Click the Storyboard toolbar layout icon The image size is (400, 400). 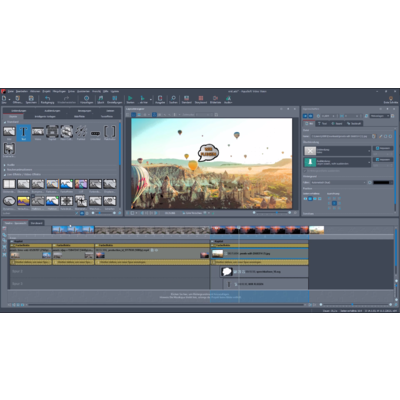[x=201, y=99]
